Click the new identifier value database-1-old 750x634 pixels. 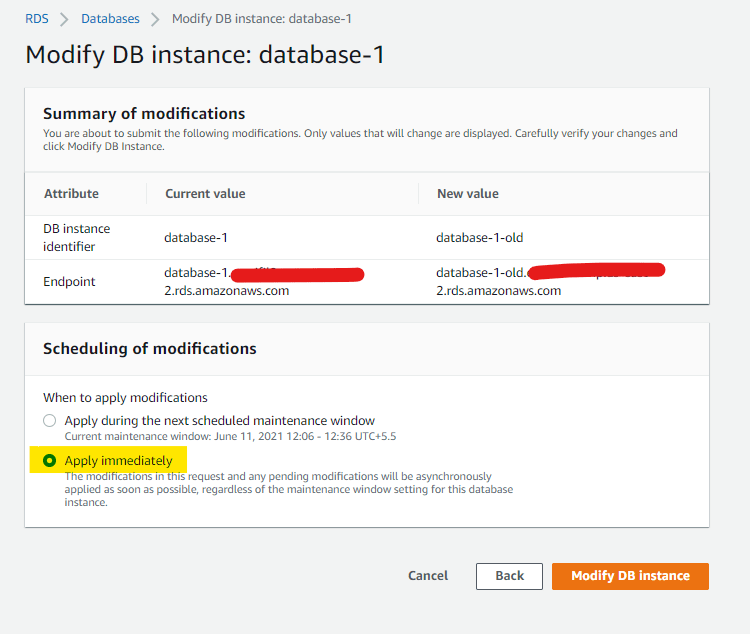pyautogui.click(x=479, y=238)
